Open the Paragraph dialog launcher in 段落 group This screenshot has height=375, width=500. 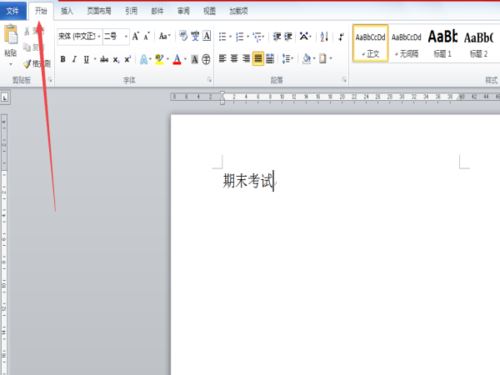(x=344, y=80)
